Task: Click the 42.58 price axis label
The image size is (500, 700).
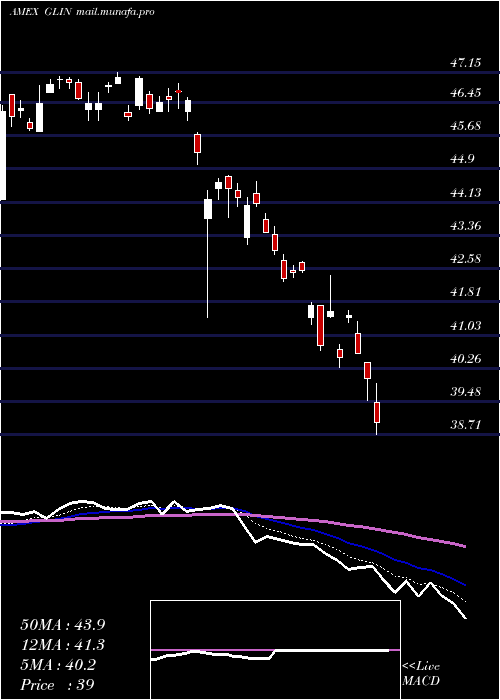Action: (x=465, y=259)
